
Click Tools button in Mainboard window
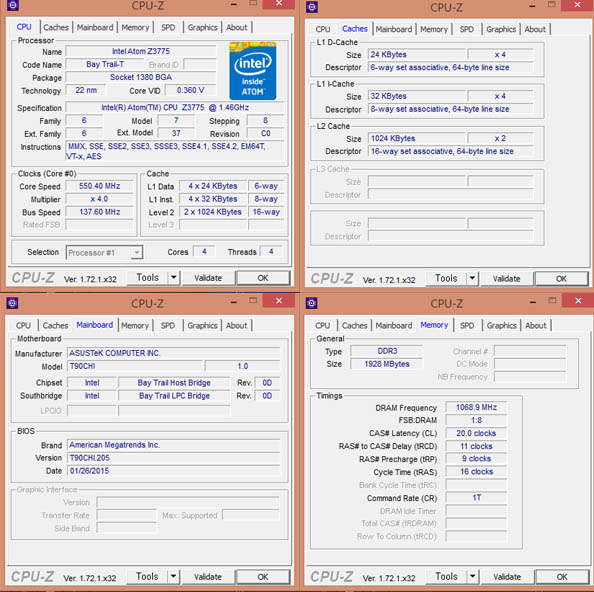pos(147,576)
